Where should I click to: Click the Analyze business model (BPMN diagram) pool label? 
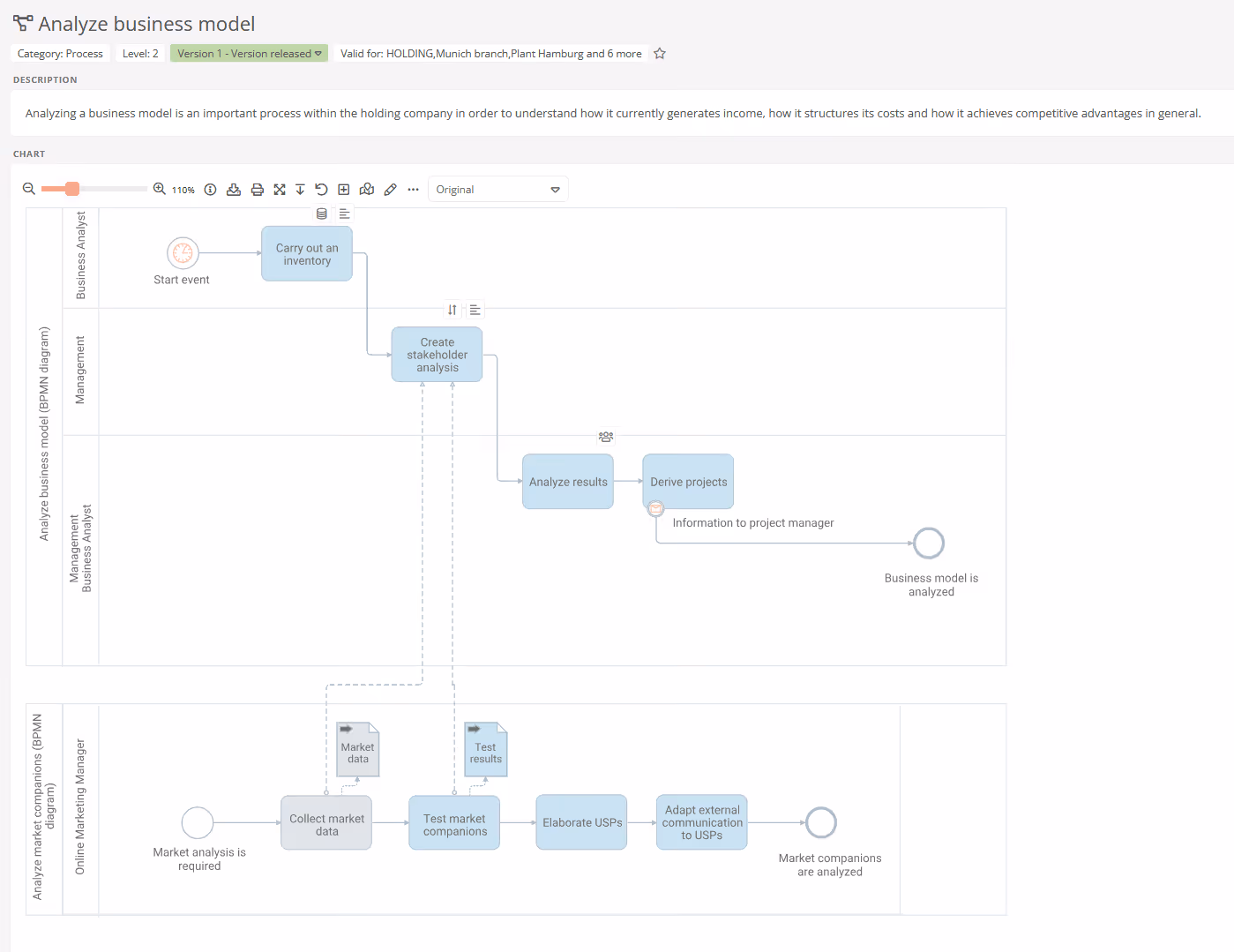click(44, 434)
